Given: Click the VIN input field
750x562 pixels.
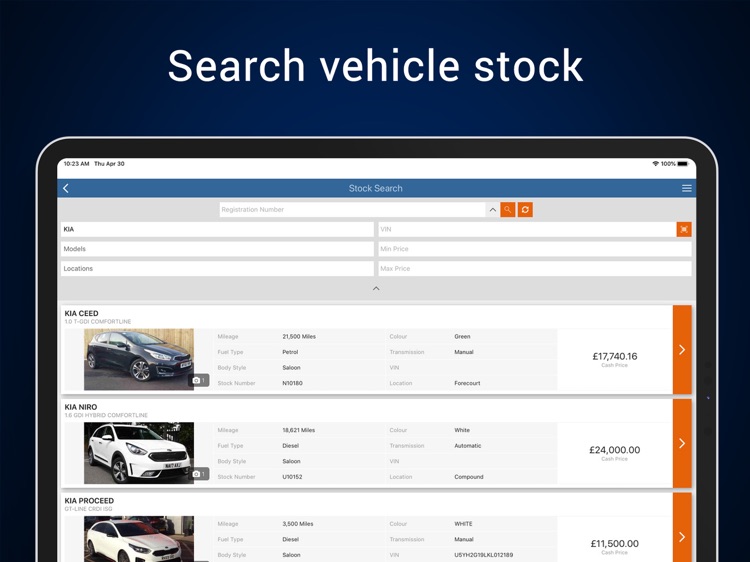Looking at the screenshot, I should (x=527, y=229).
